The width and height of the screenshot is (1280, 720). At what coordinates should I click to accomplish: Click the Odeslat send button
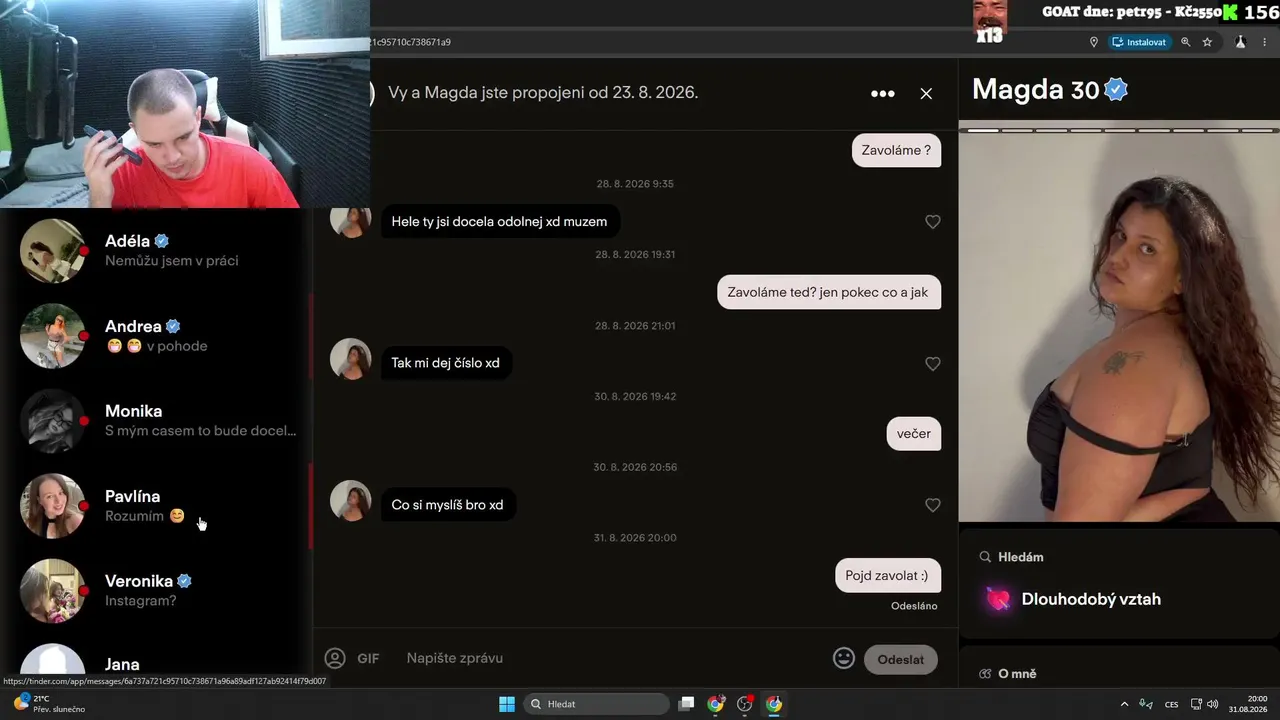point(901,659)
